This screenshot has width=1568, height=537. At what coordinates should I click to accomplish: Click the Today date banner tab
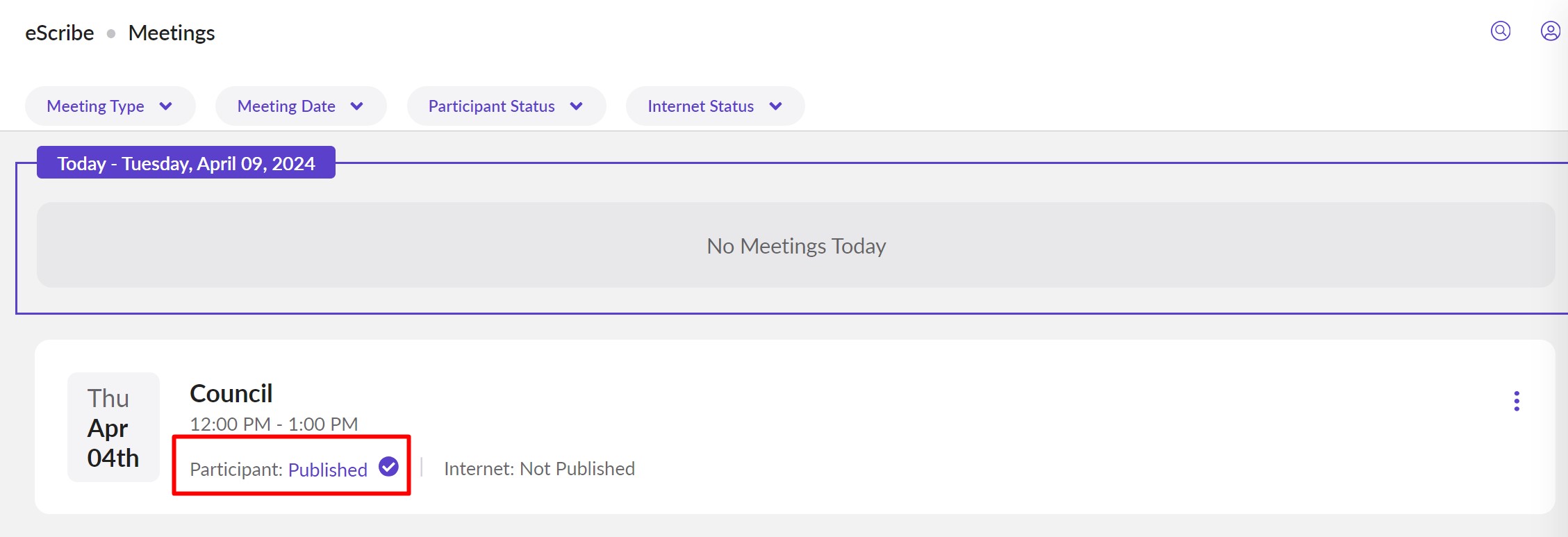tap(186, 163)
